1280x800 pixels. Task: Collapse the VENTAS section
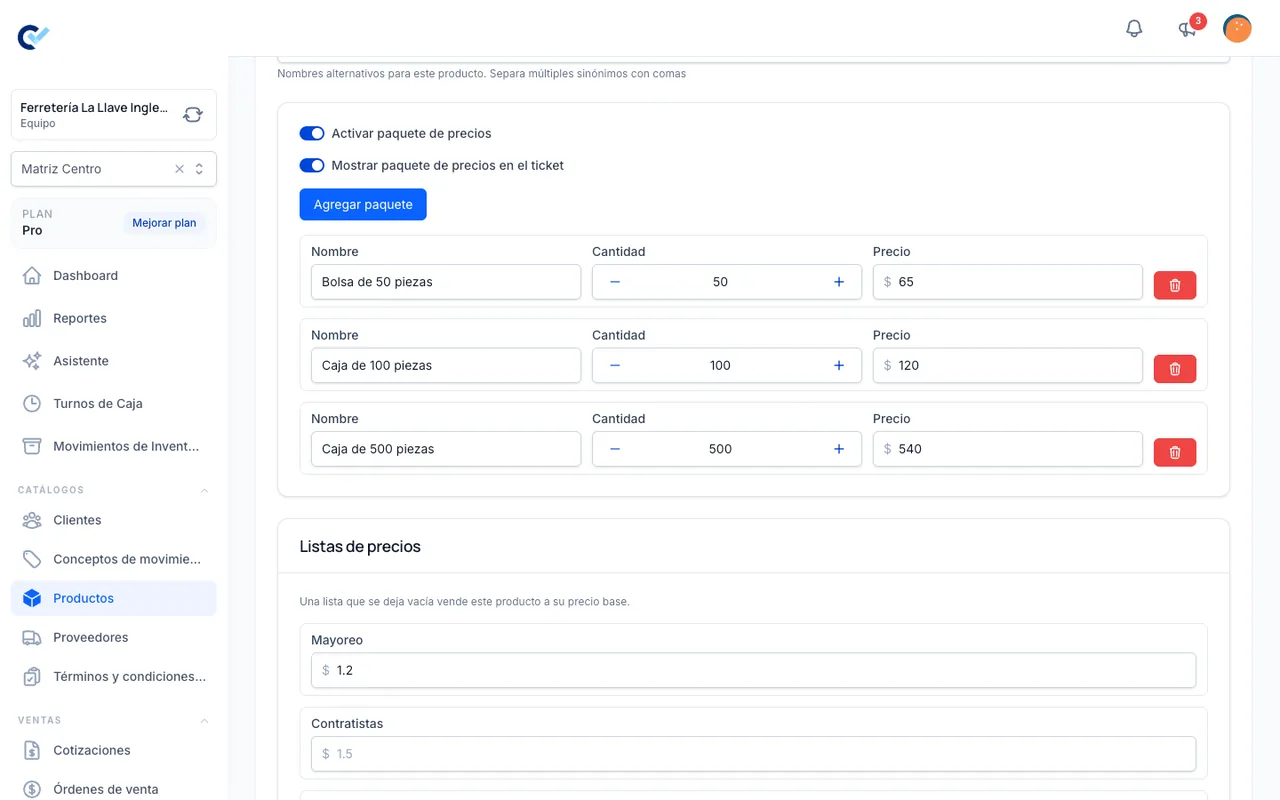[205, 720]
